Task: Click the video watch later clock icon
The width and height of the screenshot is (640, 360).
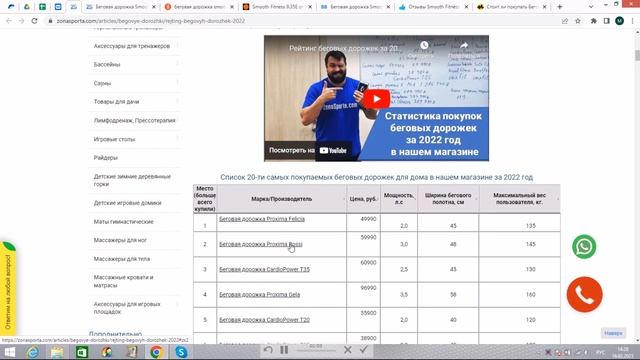Action: point(424,45)
